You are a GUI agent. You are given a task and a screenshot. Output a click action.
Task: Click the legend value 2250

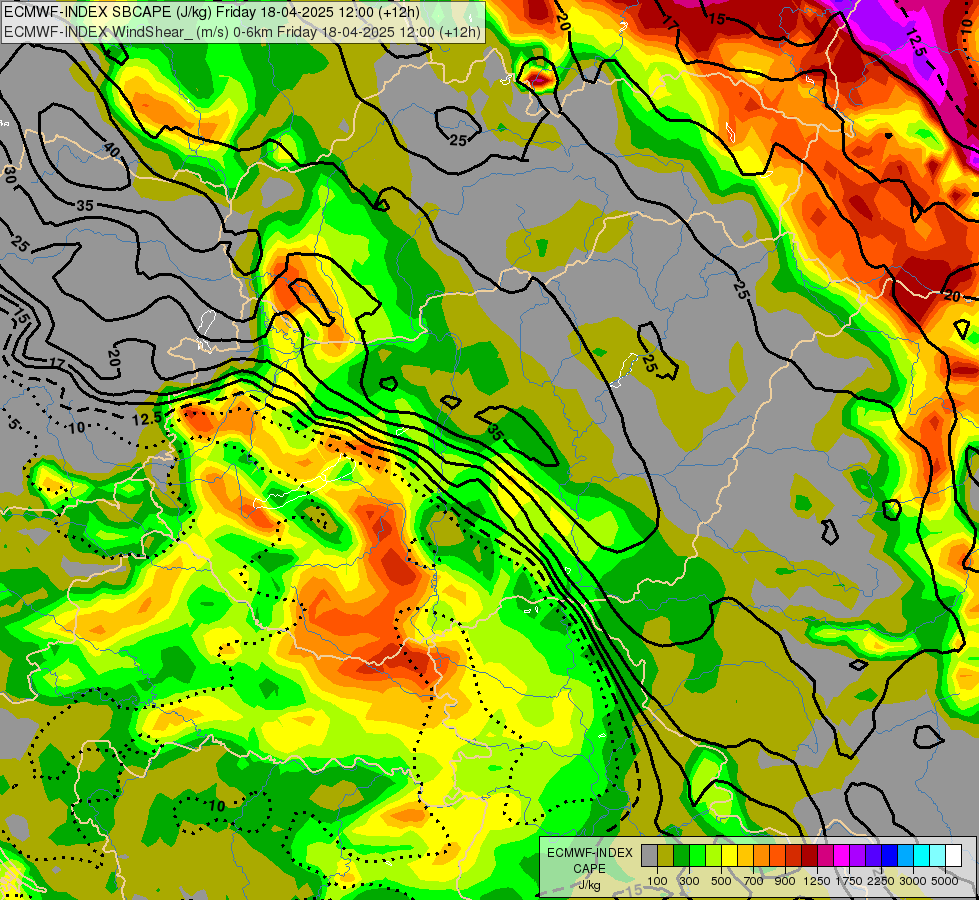881,881
